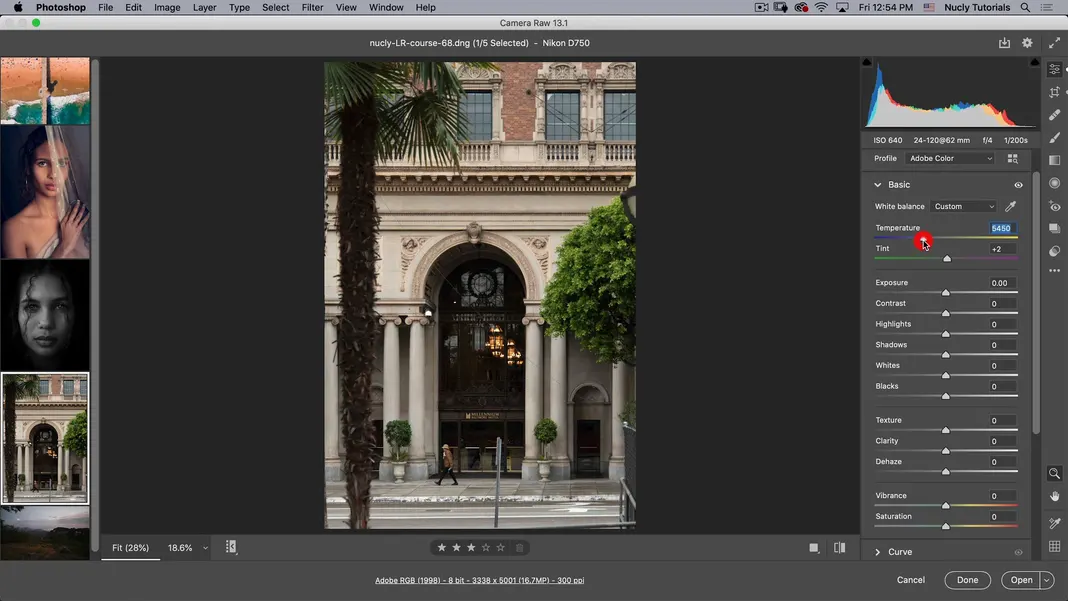Click Fit (28%) zoom button
The width and height of the screenshot is (1068, 601).
[130, 548]
